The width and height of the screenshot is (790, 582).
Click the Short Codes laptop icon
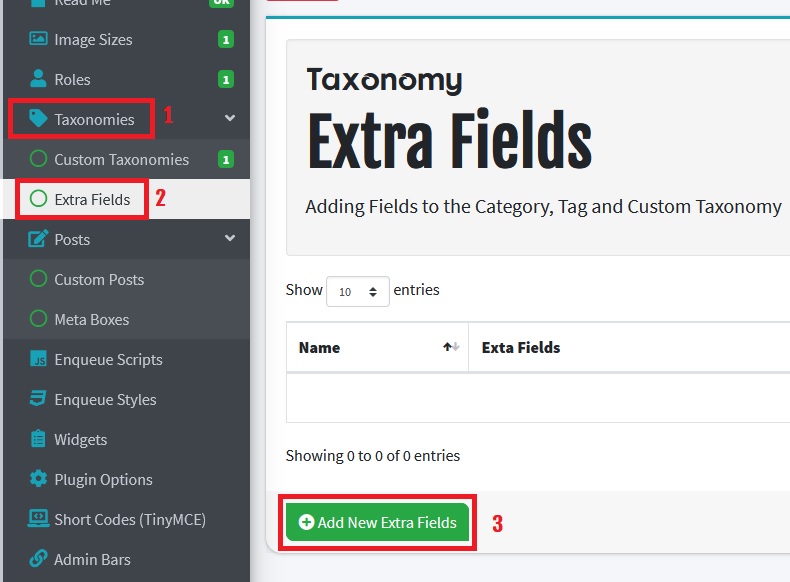(x=38, y=519)
